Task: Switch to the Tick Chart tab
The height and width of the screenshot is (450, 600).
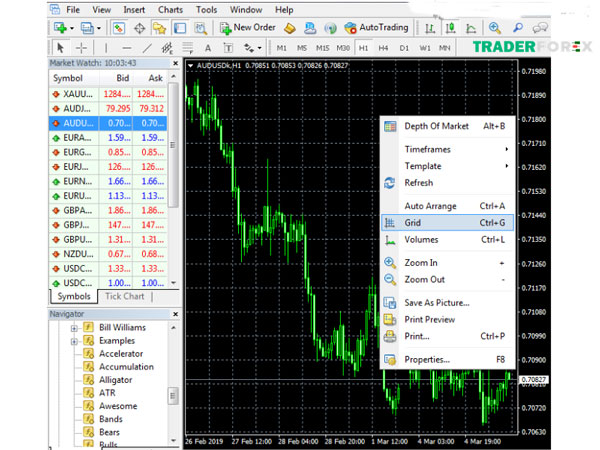Action: click(x=125, y=297)
